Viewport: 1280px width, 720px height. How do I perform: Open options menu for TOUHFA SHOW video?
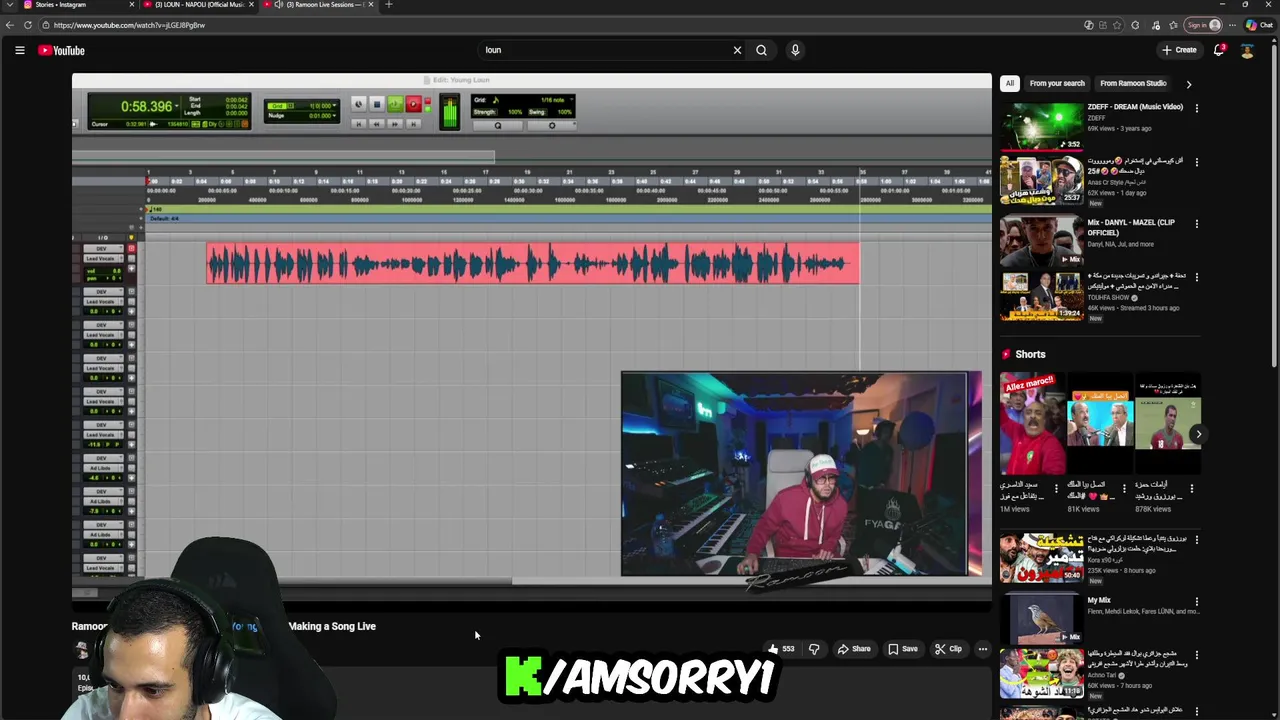point(1196,279)
